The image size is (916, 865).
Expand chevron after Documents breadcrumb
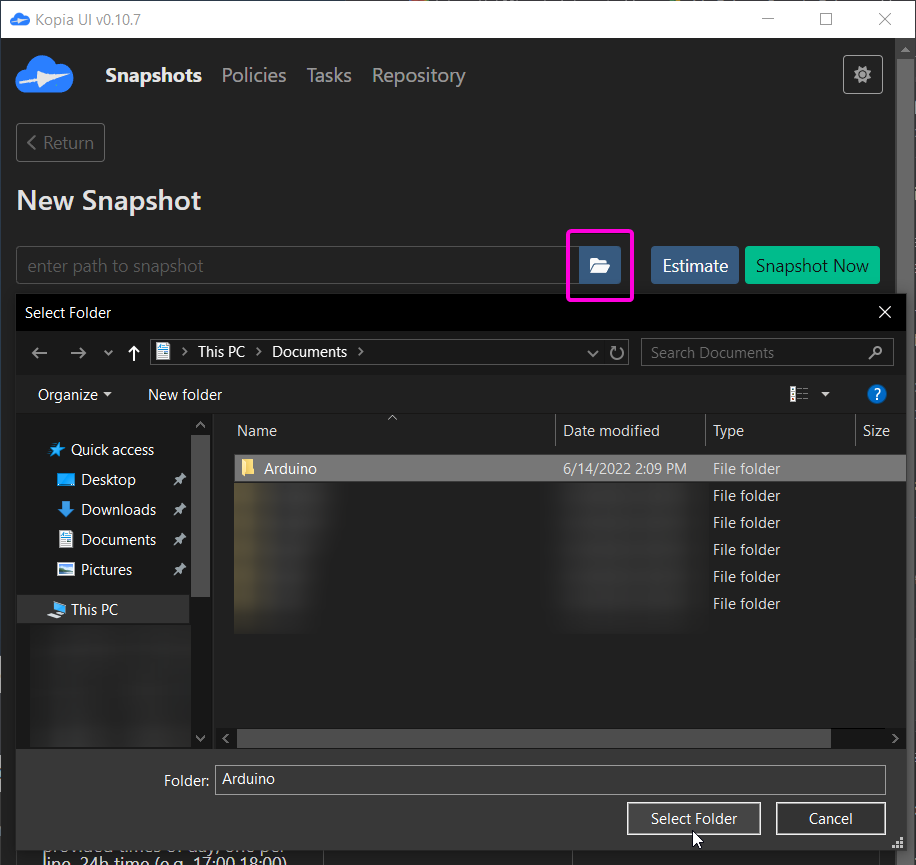(360, 352)
